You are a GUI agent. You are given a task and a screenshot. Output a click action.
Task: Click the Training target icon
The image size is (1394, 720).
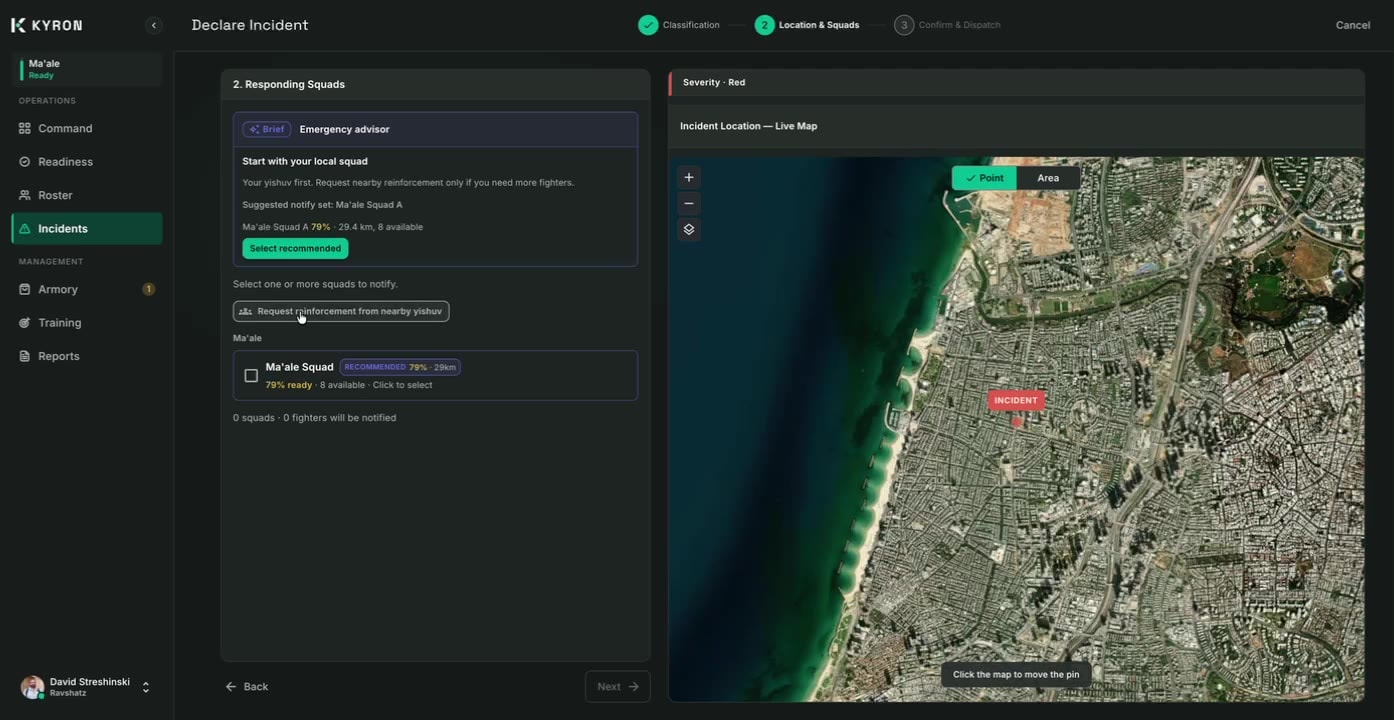click(x=25, y=323)
